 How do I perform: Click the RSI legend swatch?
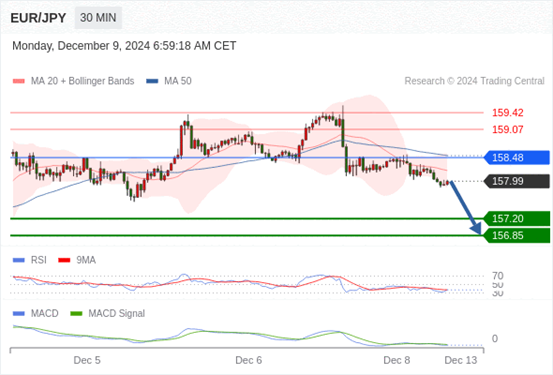point(19,260)
